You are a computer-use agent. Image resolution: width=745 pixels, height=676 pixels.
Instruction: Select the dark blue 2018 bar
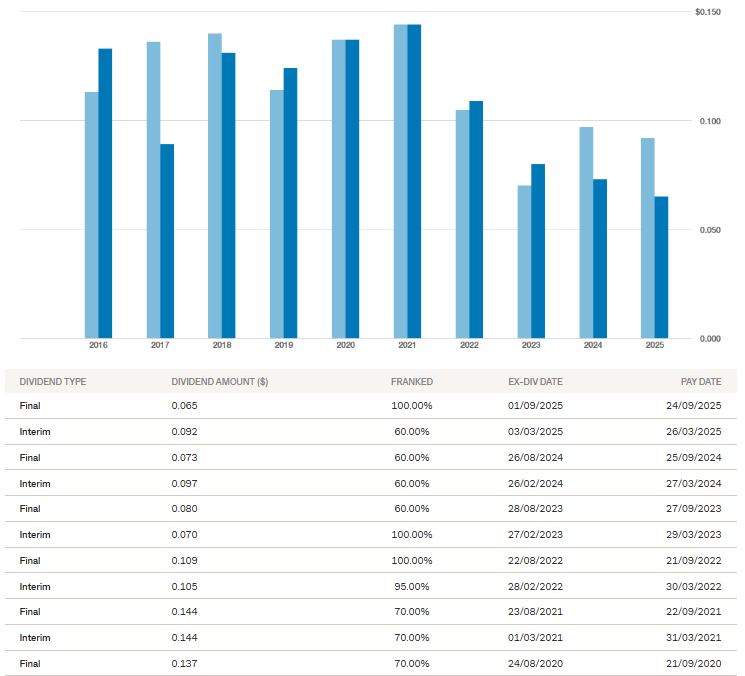(229, 194)
